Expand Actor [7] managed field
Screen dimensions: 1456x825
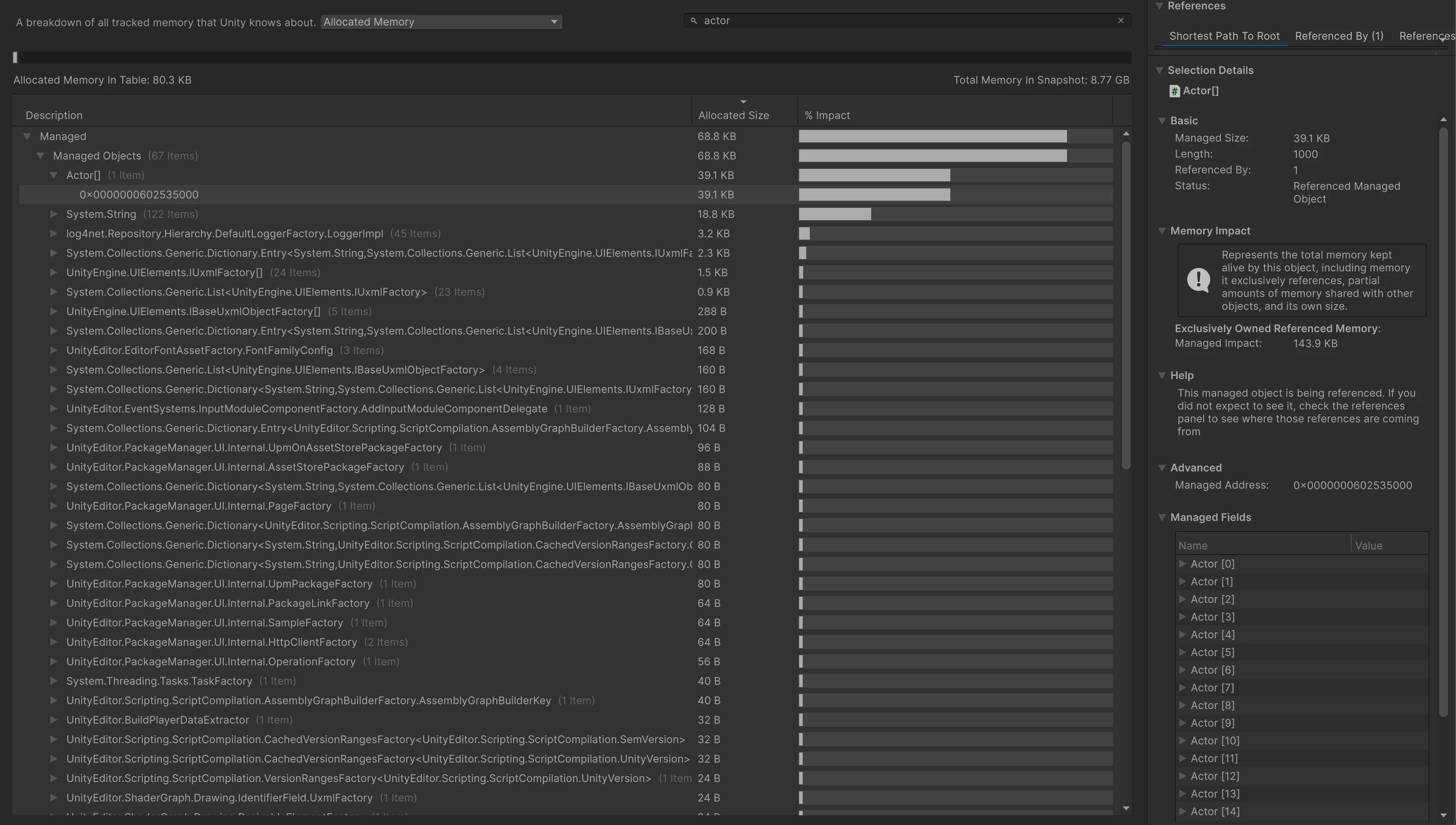coord(1182,688)
